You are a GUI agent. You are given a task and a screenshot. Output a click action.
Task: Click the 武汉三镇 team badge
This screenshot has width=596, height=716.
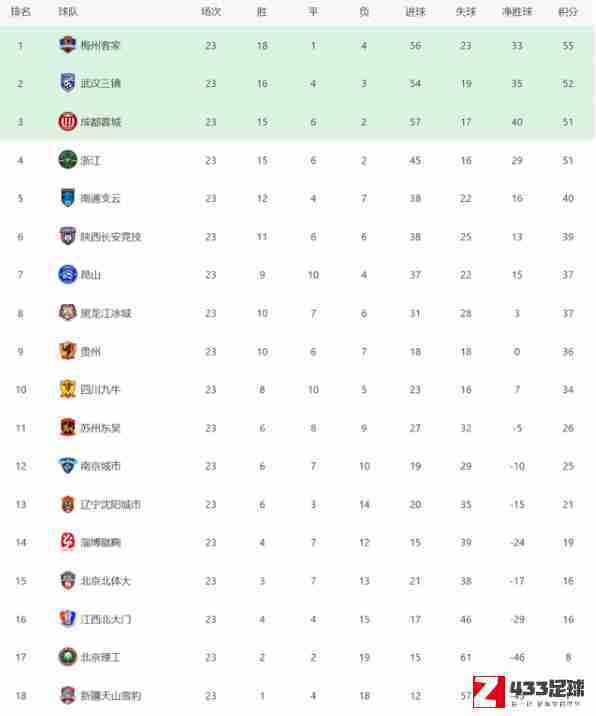68,83
